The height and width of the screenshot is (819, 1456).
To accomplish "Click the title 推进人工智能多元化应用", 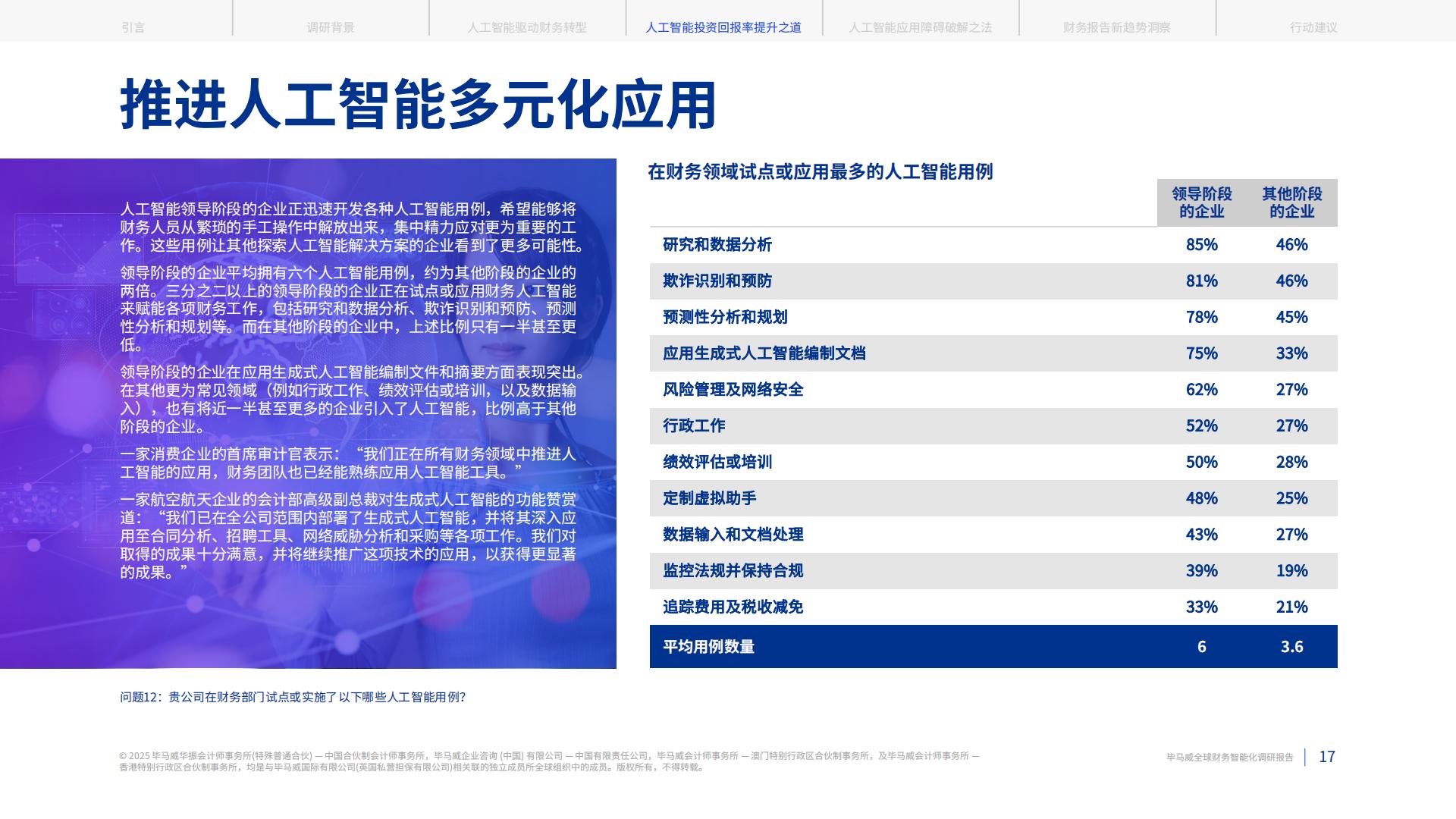I will (x=418, y=104).
